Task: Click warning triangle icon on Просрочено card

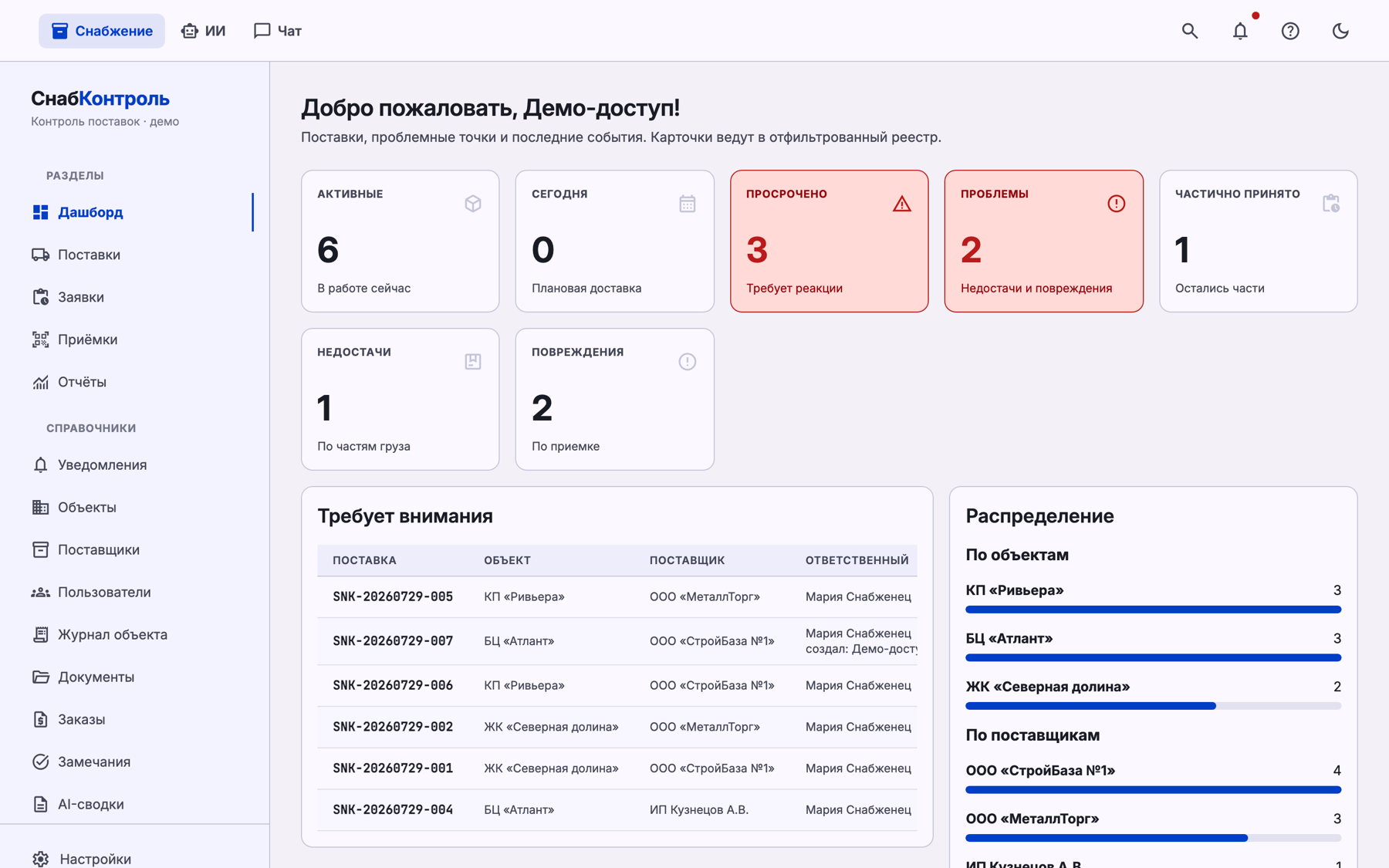Action: 901,204
